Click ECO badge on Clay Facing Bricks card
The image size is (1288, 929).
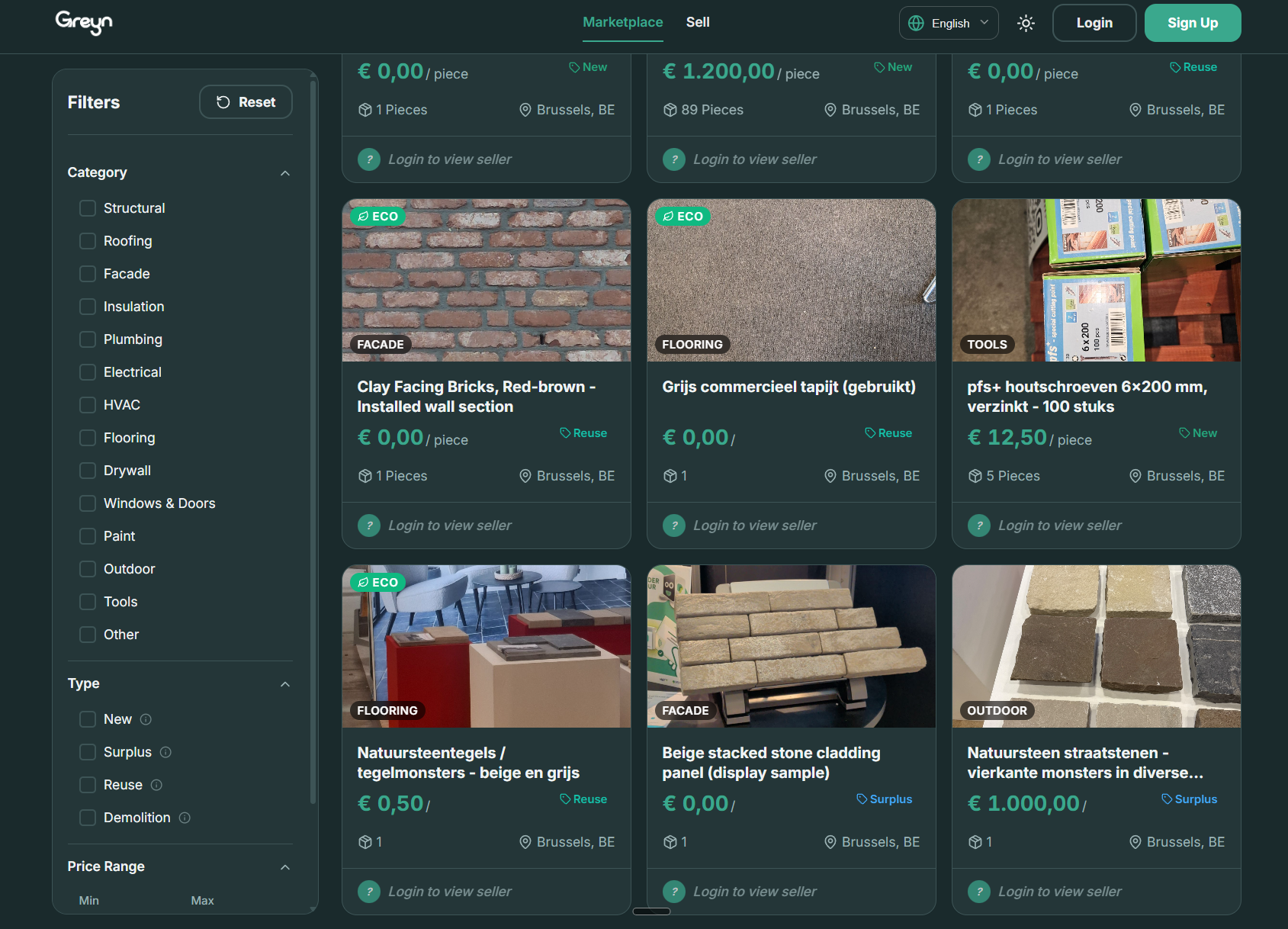pos(378,217)
